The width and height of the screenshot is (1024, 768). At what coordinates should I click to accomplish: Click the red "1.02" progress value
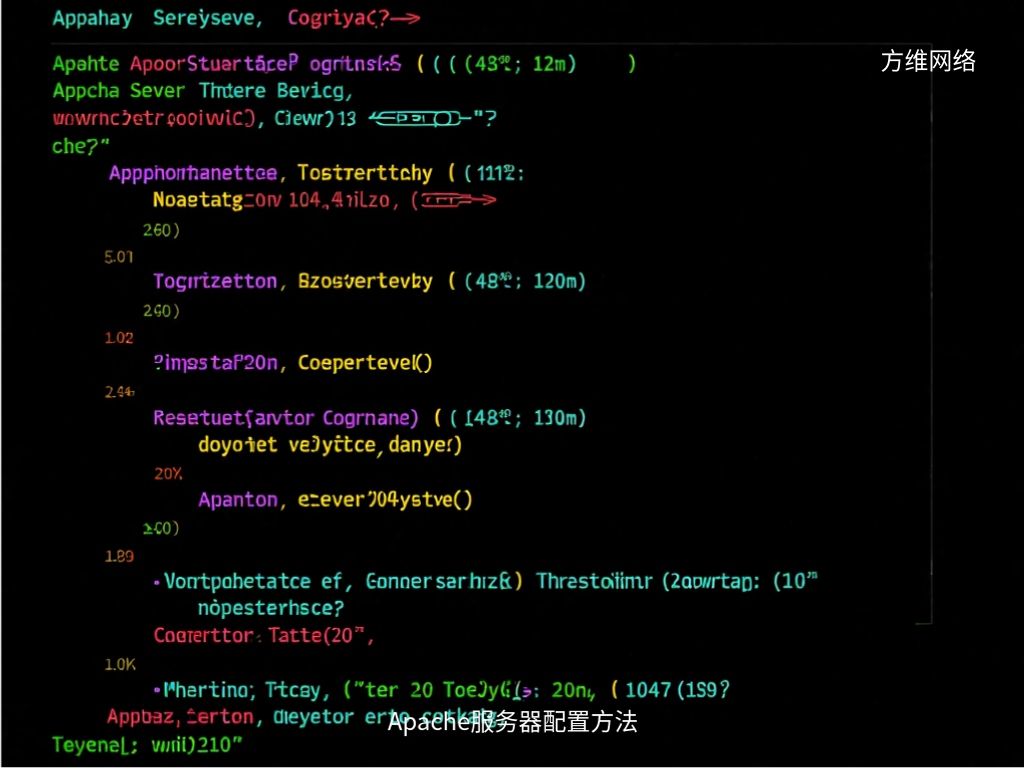pos(117,338)
